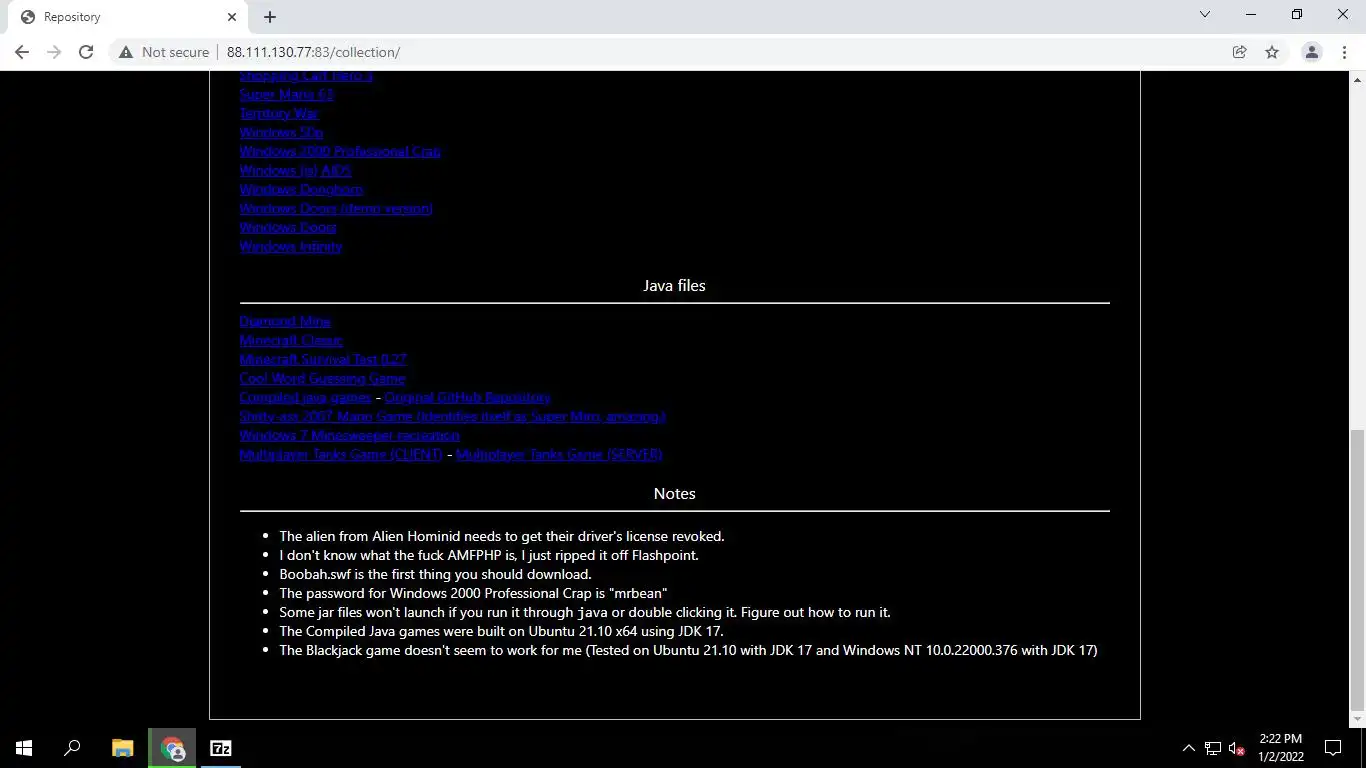Open 7-Zip from the taskbar
The height and width of the screenshot is (768, 1366).
point(221,748)
